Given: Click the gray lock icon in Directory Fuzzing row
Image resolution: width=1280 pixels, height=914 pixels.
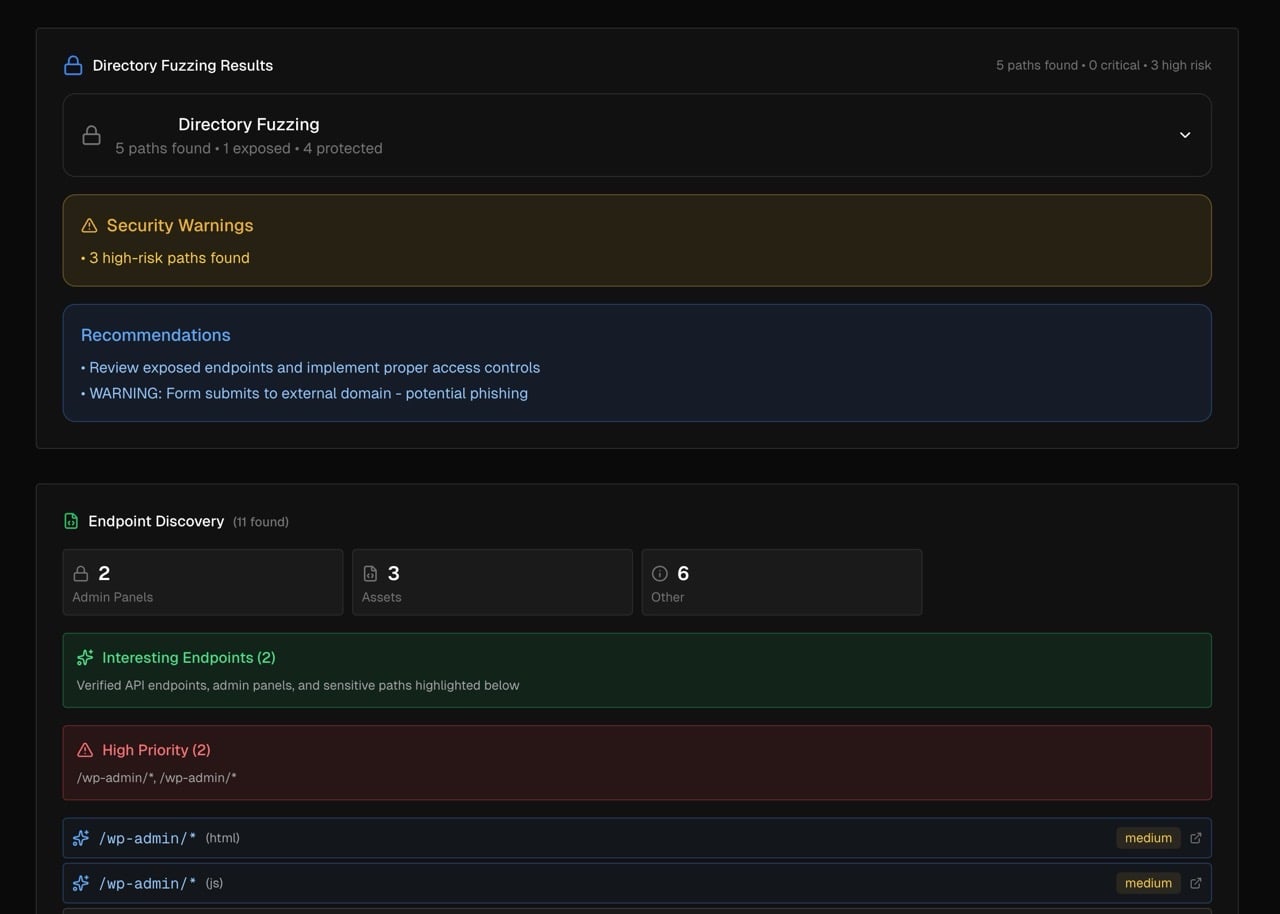Looking at the screenshot, I should point(91,136).
